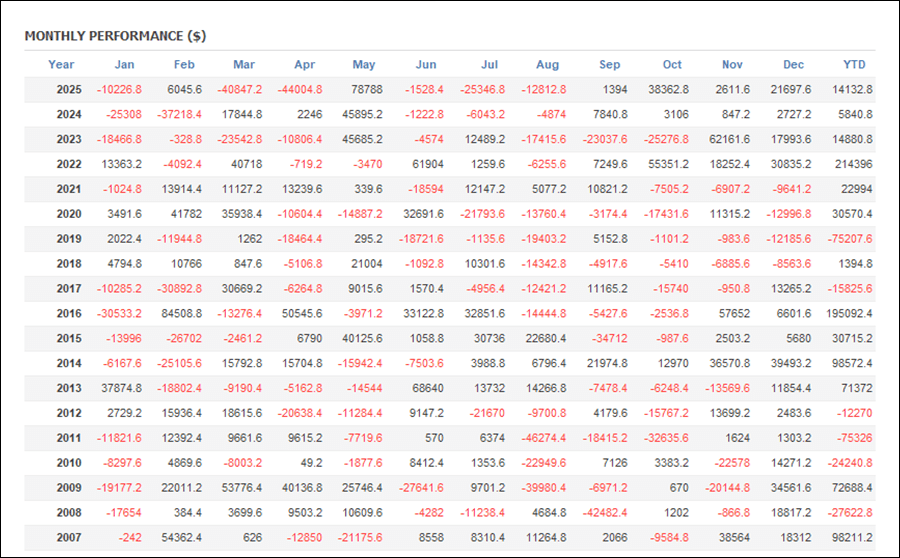Image resolution: width=900 pixels, height=558 pixels.
Task: Click the 2022 YTD value 214396
Action: [x=852, y=164]
